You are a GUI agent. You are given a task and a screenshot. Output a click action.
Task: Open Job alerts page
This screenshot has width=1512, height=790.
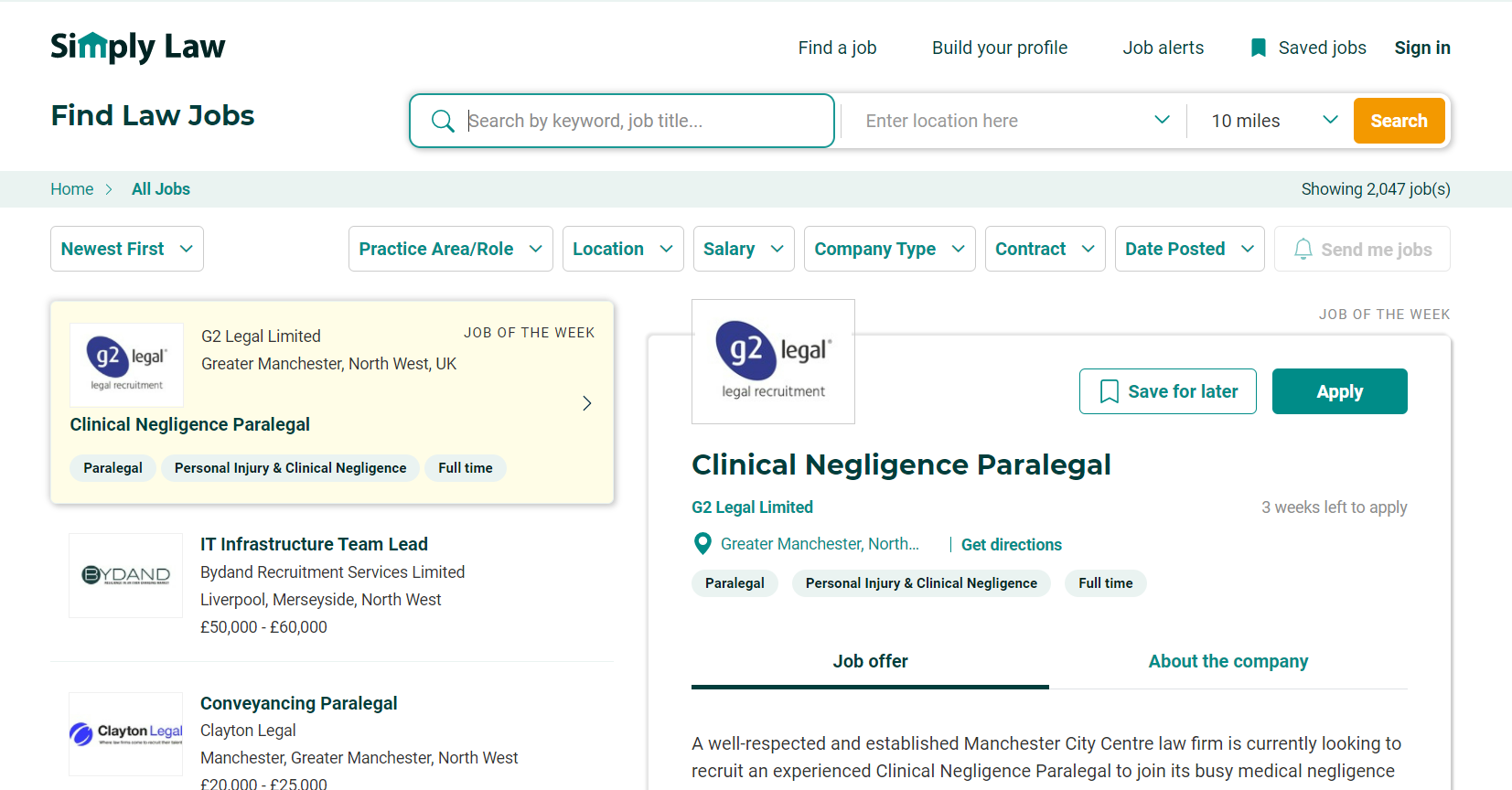click(x=1163, y=48)
